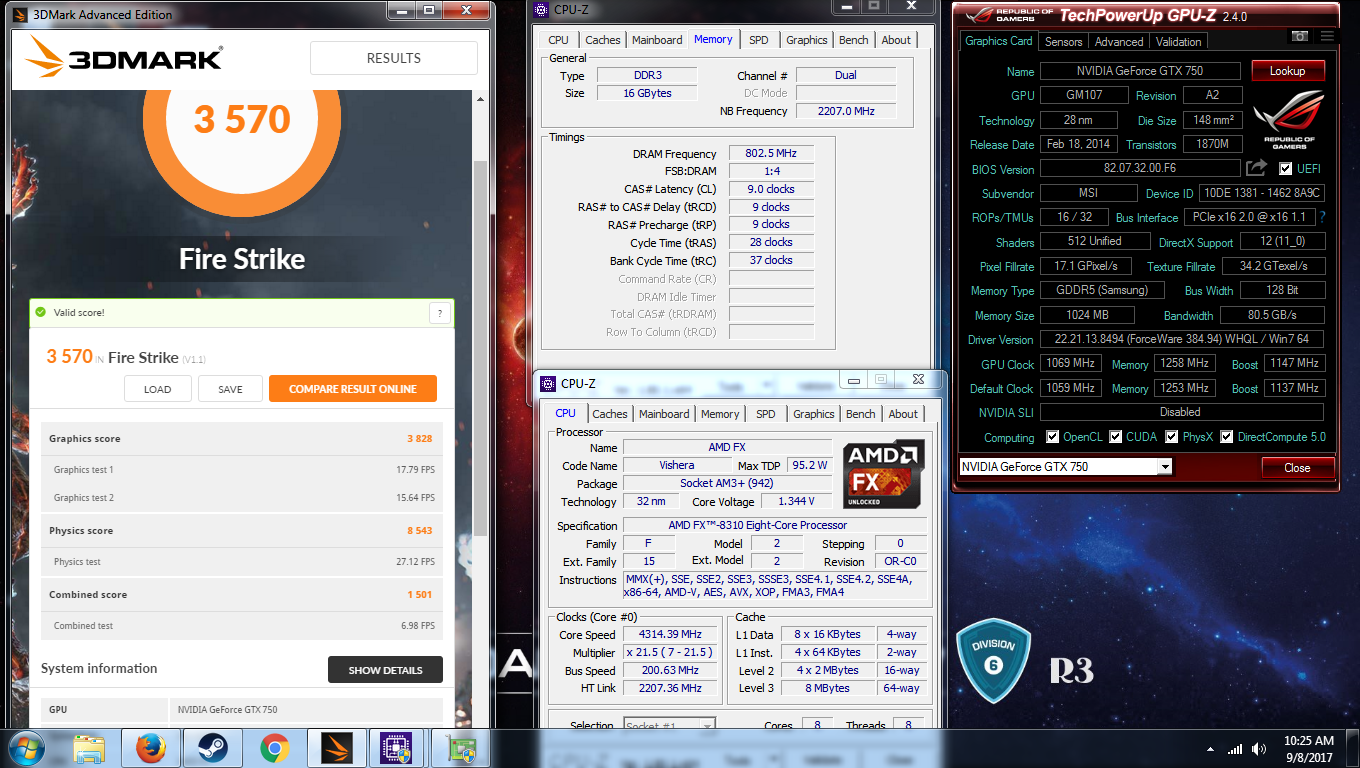Image resolution: width=1360 pixels, height=768 pixels.
Task: Click the volume speaker tray icon
Action: (1258, 748)
